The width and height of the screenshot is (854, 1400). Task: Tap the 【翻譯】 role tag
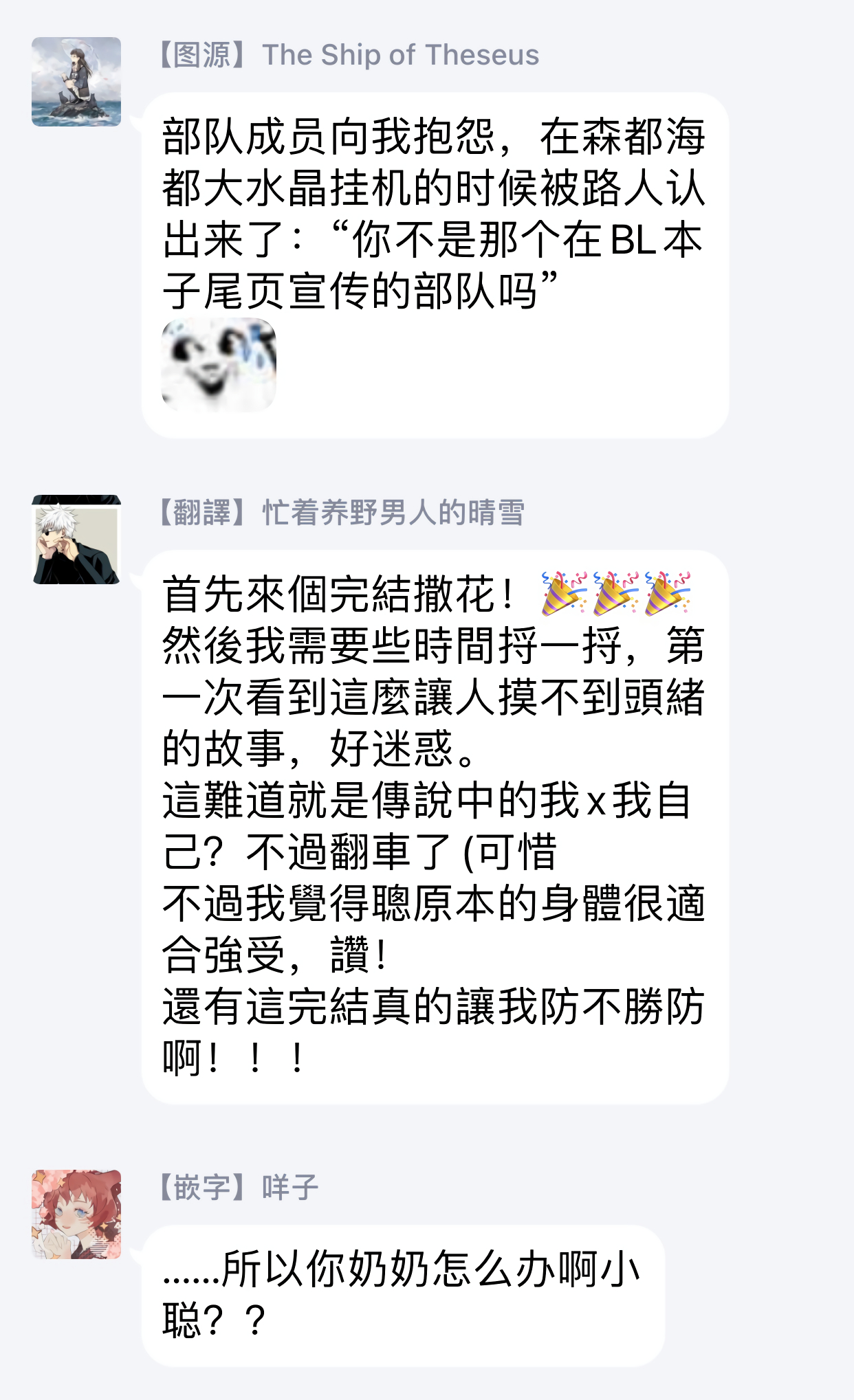point(203,513)
